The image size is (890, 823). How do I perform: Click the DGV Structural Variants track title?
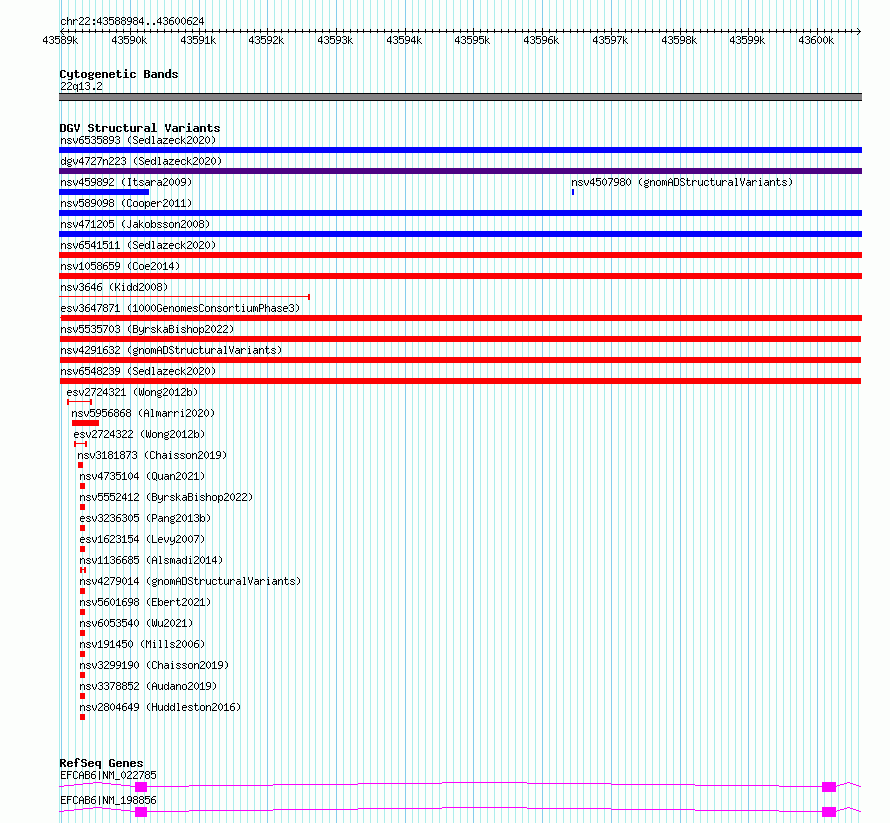point(140,128)
